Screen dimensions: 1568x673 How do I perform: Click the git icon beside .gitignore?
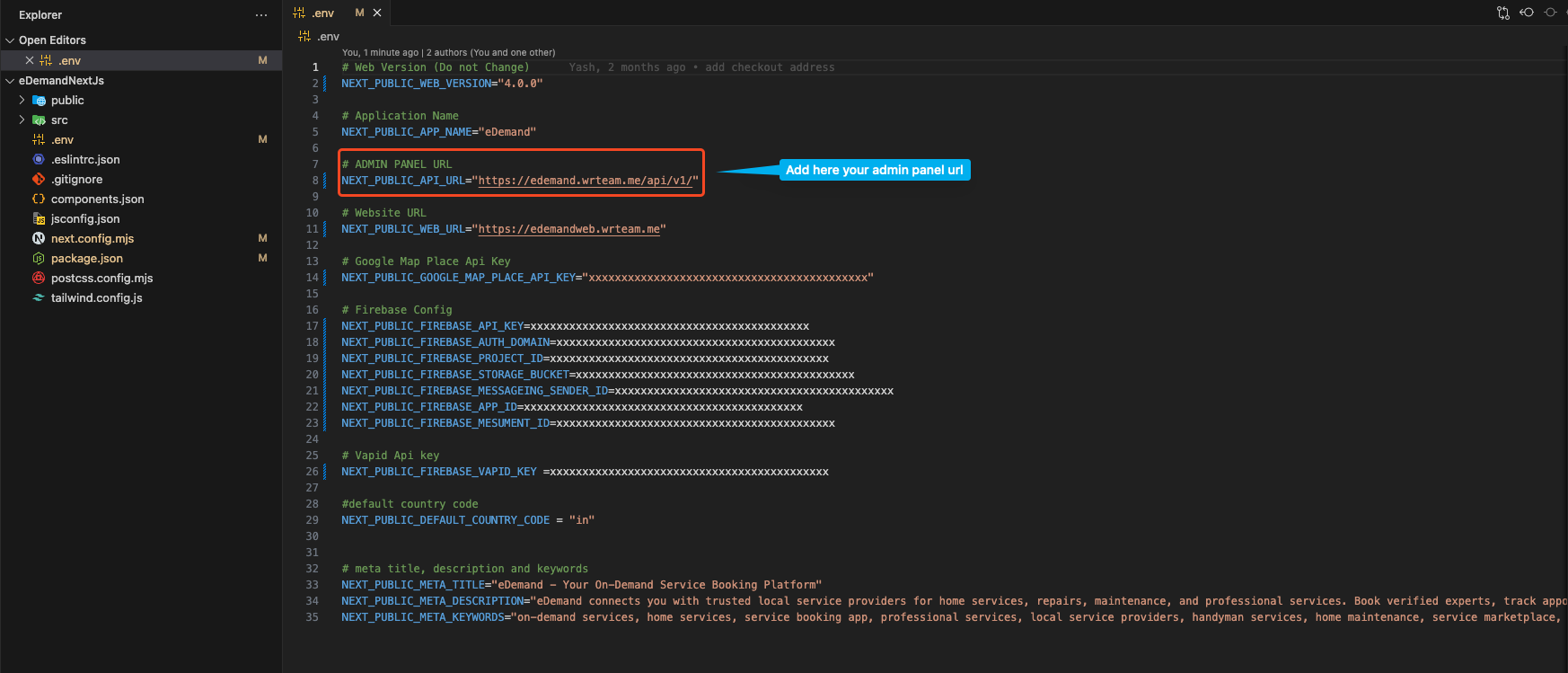[39, 179]
